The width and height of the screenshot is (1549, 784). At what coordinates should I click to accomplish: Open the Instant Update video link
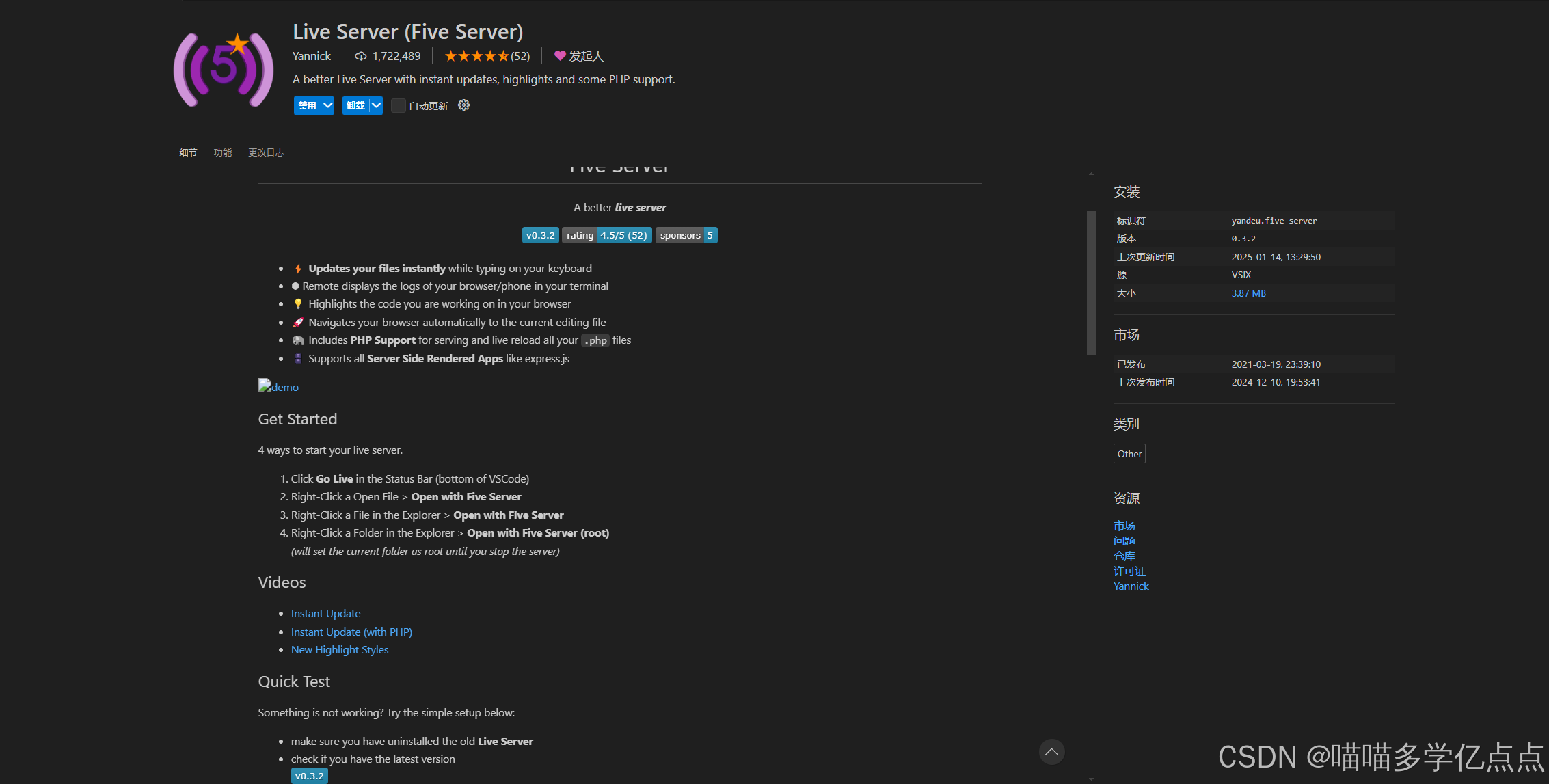325,613
